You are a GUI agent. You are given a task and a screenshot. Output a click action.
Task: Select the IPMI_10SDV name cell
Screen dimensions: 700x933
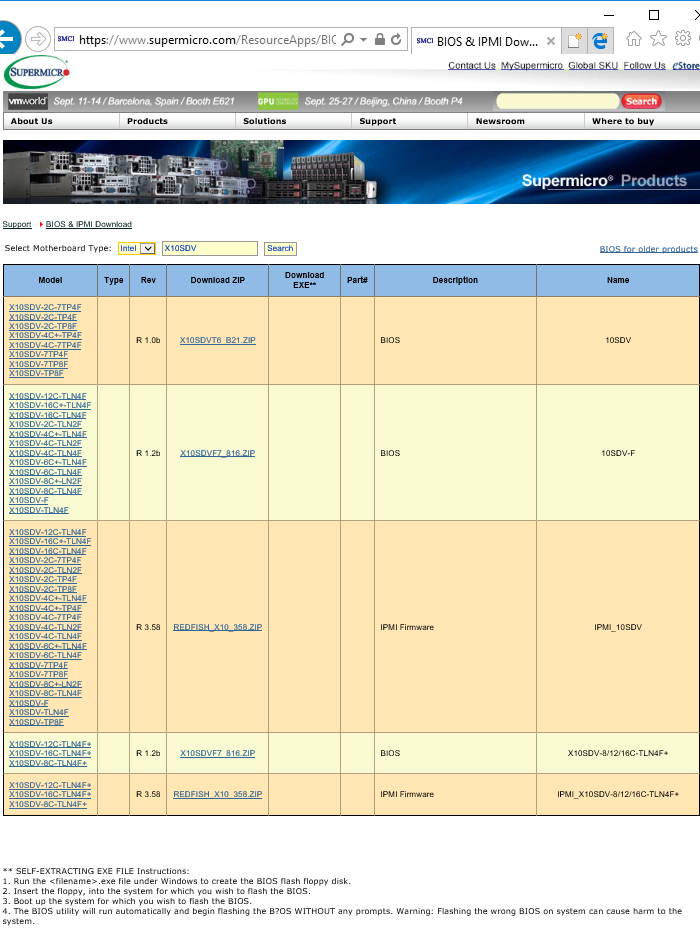pos(618,627)
